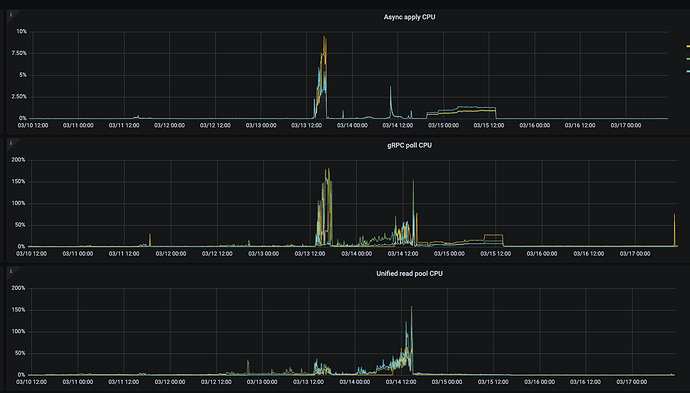Open the Unified read pool CPU panel title menu
This screenshot has width=690, height=393.
409,273
